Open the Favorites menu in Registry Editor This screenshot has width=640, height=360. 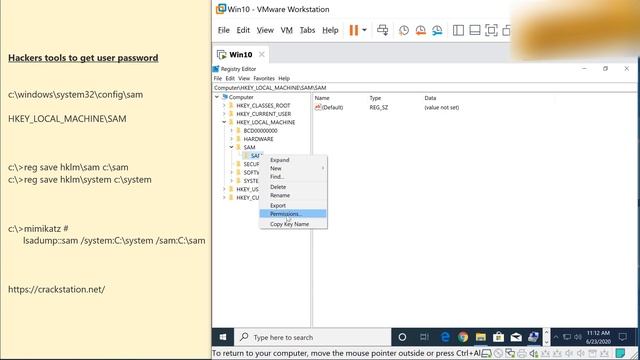[264, 78]
